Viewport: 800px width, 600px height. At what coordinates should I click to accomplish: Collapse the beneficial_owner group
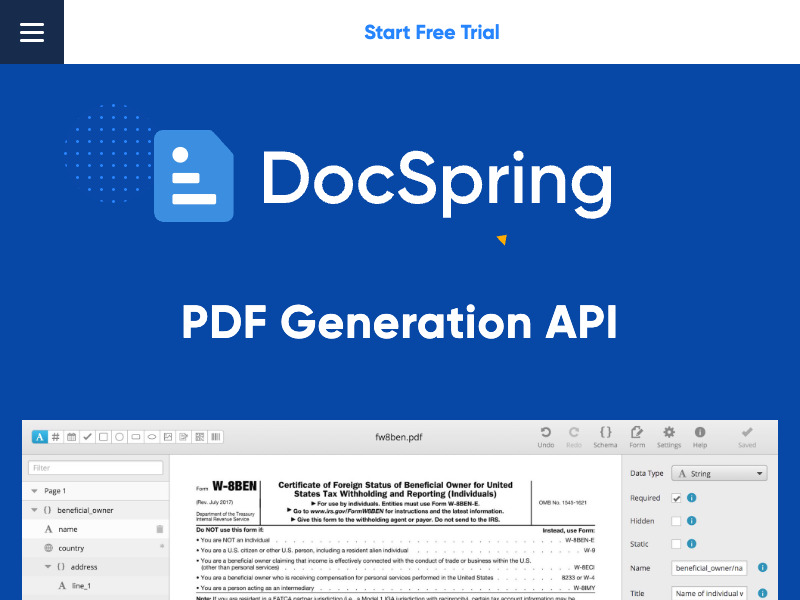coord(34,510)
